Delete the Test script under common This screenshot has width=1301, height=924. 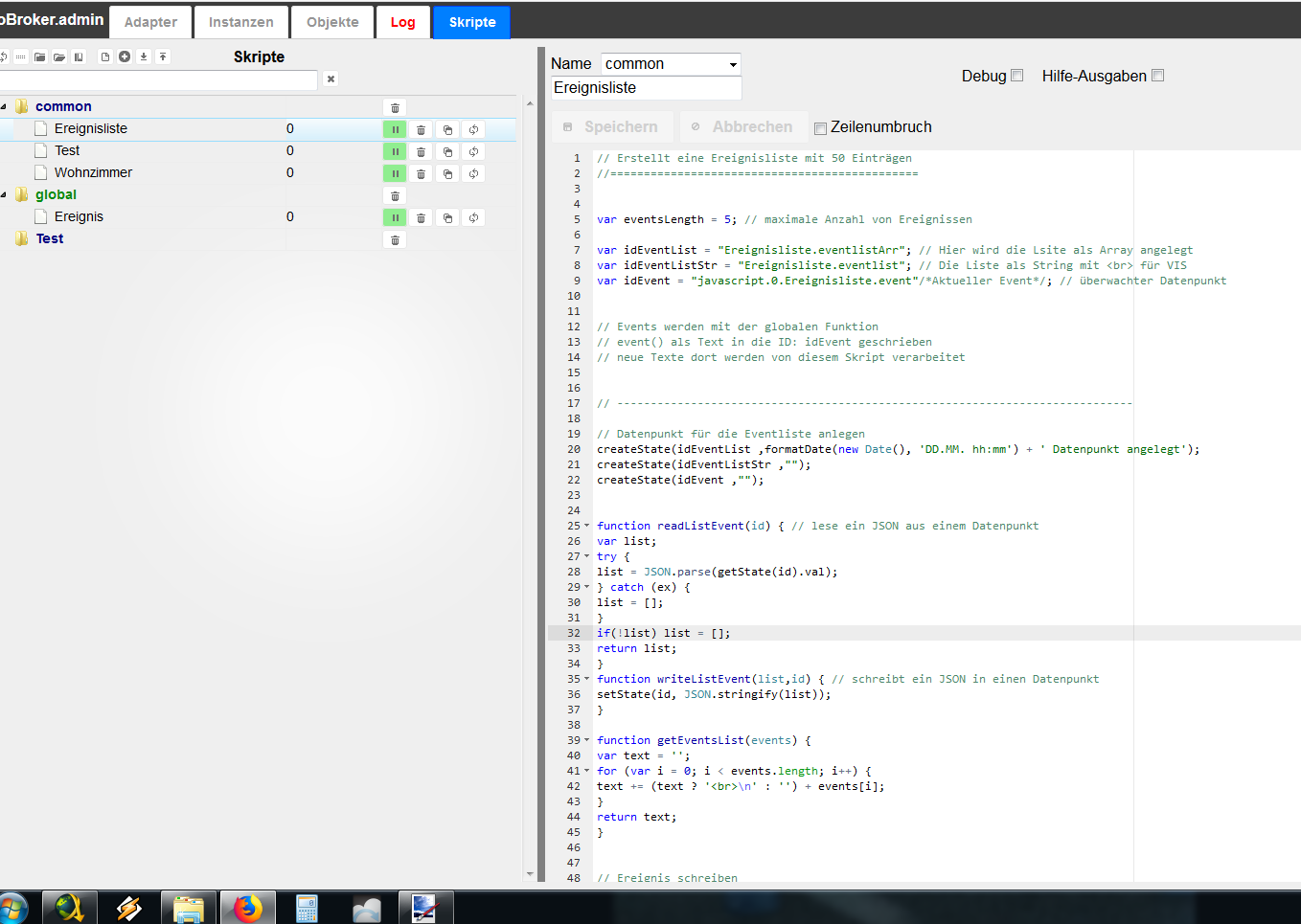tap(421, 151)
